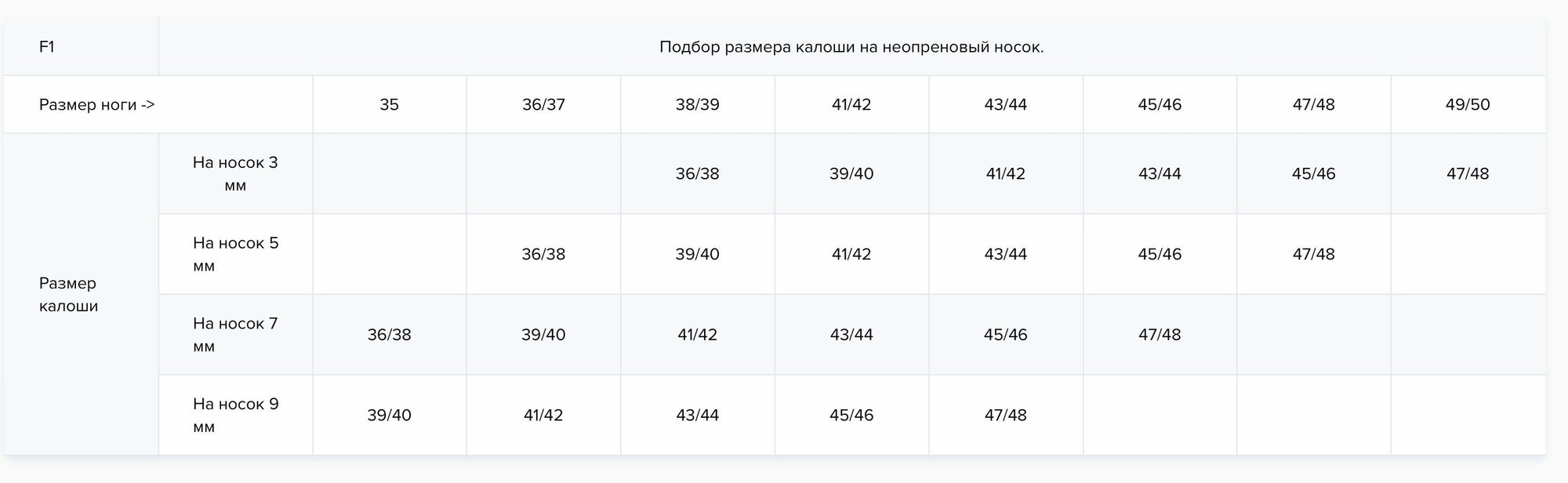Click foot size 45/46 column header
The image size is (1568, 483).
coord(1160,104)
